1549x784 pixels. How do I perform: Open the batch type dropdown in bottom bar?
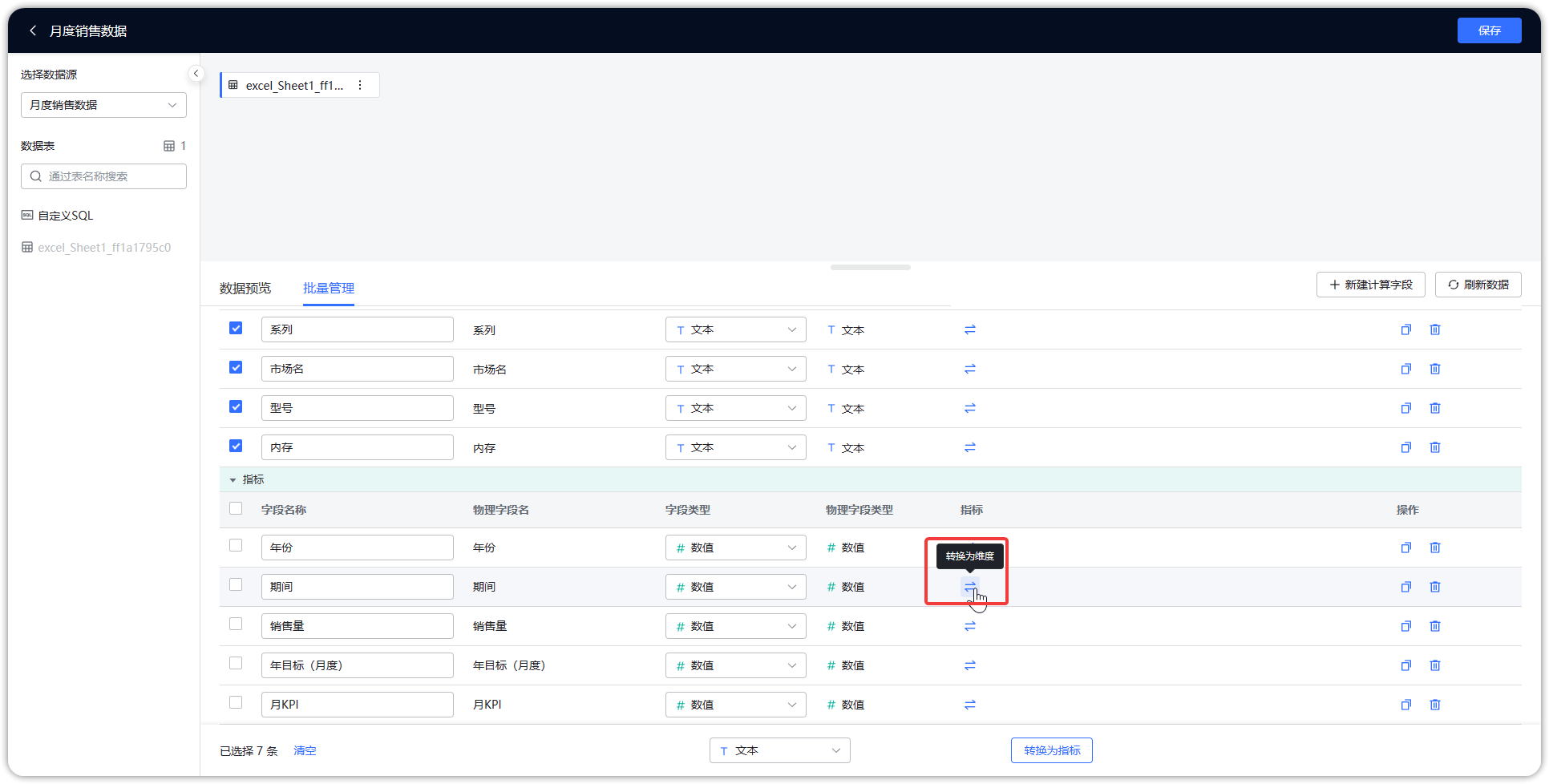[x=779, y=750]
